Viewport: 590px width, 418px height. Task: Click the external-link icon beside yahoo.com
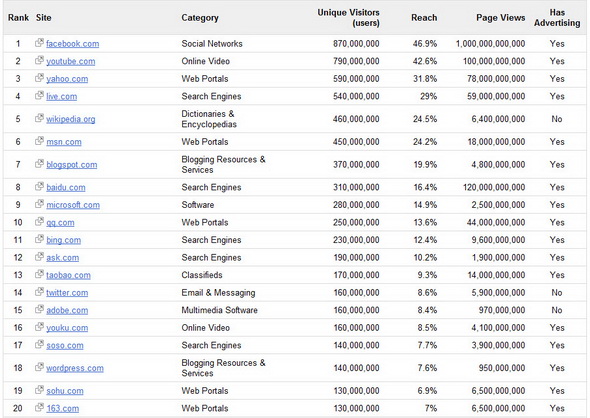[39, 78]
